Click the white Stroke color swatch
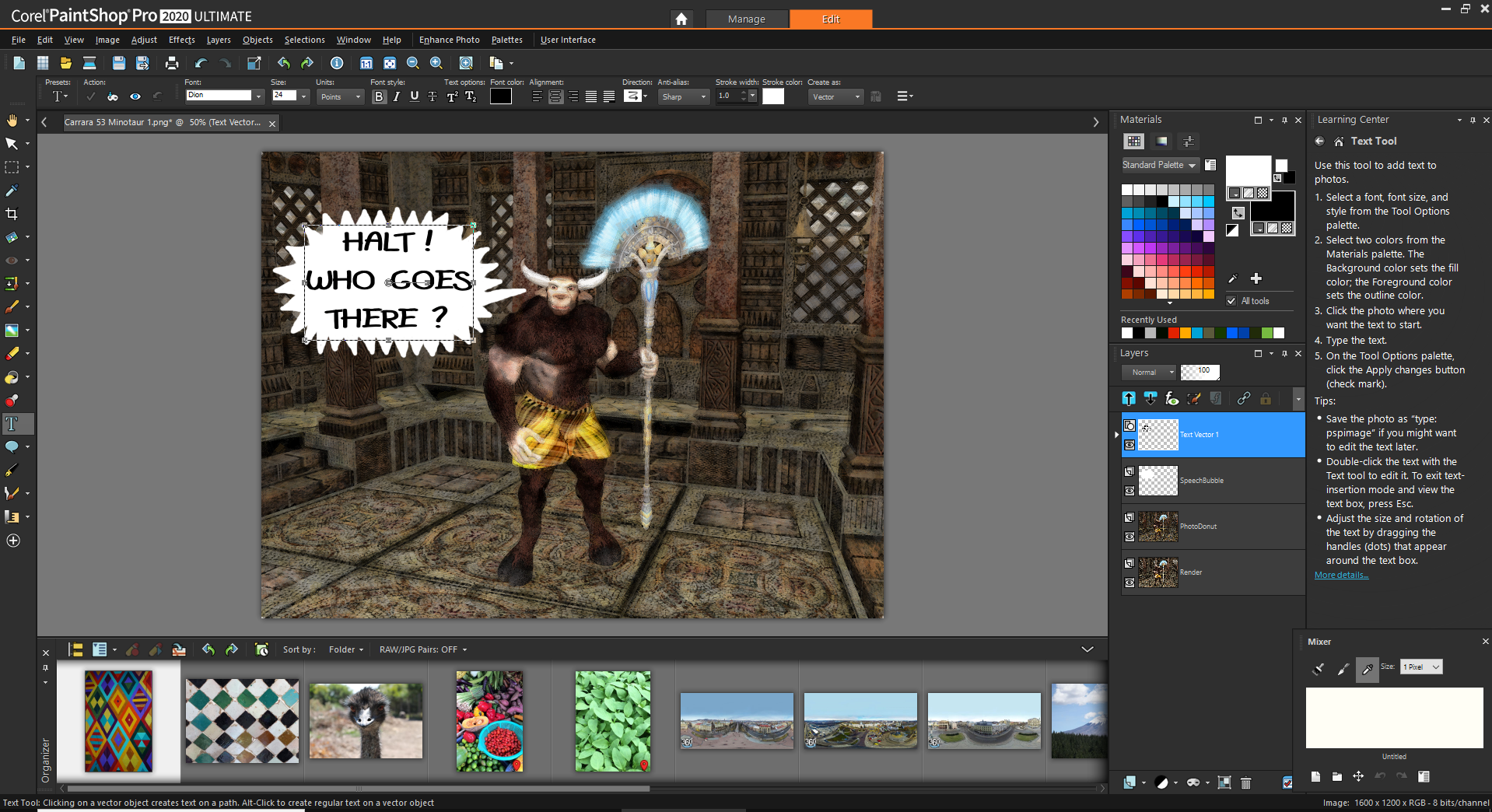This screenshot has width=1492, height=812. click(x=773, y=96)
